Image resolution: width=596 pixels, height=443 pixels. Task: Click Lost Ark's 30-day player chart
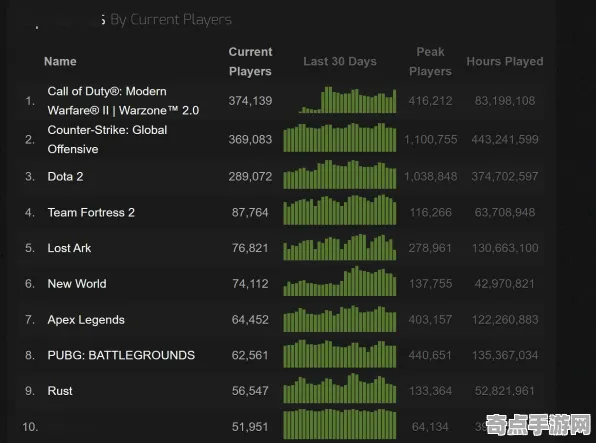pos(340,247)
